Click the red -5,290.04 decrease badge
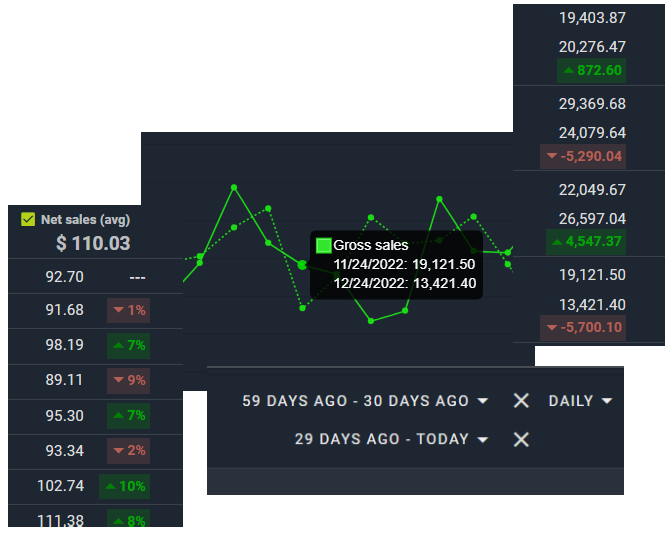The image size is (669, 534). click(x=583, y=156)
